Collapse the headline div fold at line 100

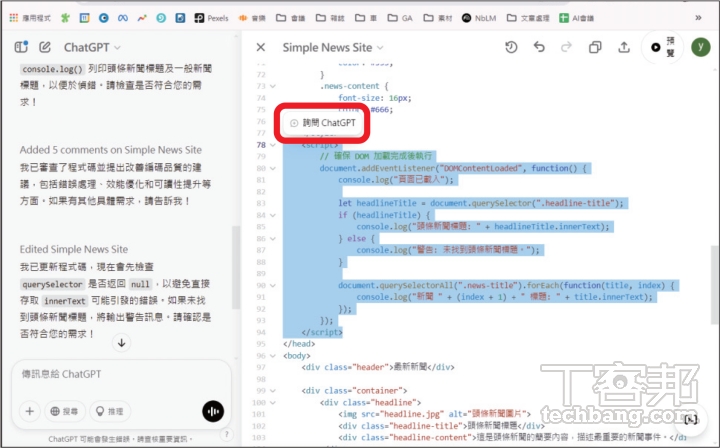pos(273,403)
